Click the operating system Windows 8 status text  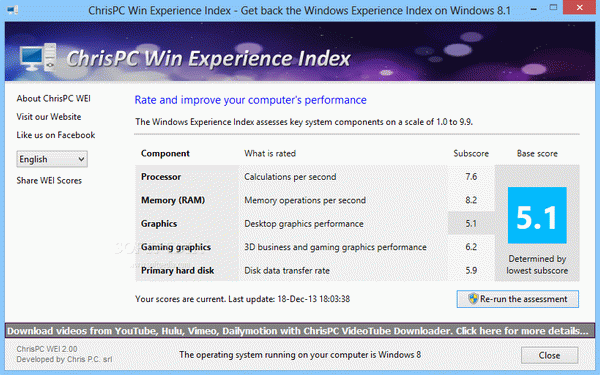[300, 355]
